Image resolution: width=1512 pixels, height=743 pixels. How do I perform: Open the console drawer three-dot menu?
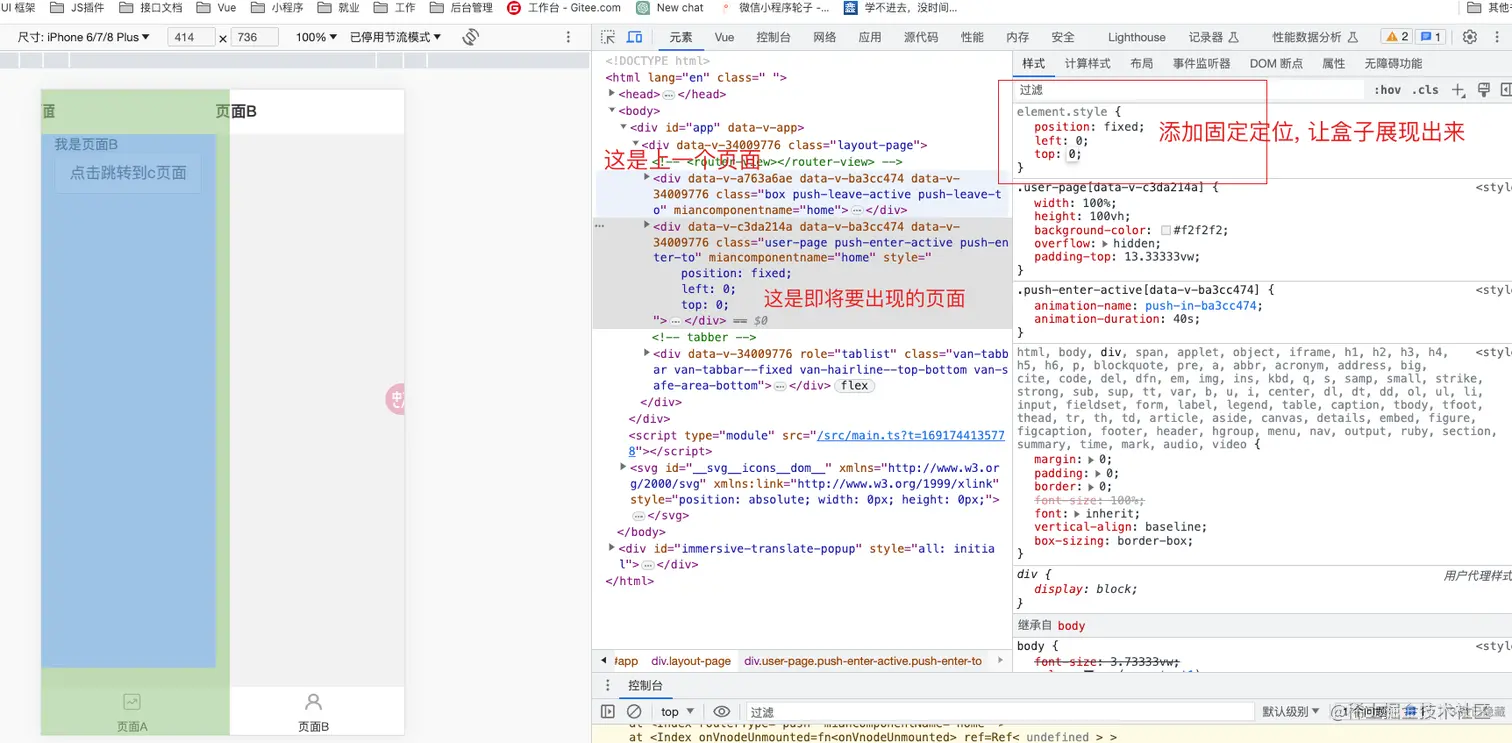pyautogui.click(x=607, y=686)
